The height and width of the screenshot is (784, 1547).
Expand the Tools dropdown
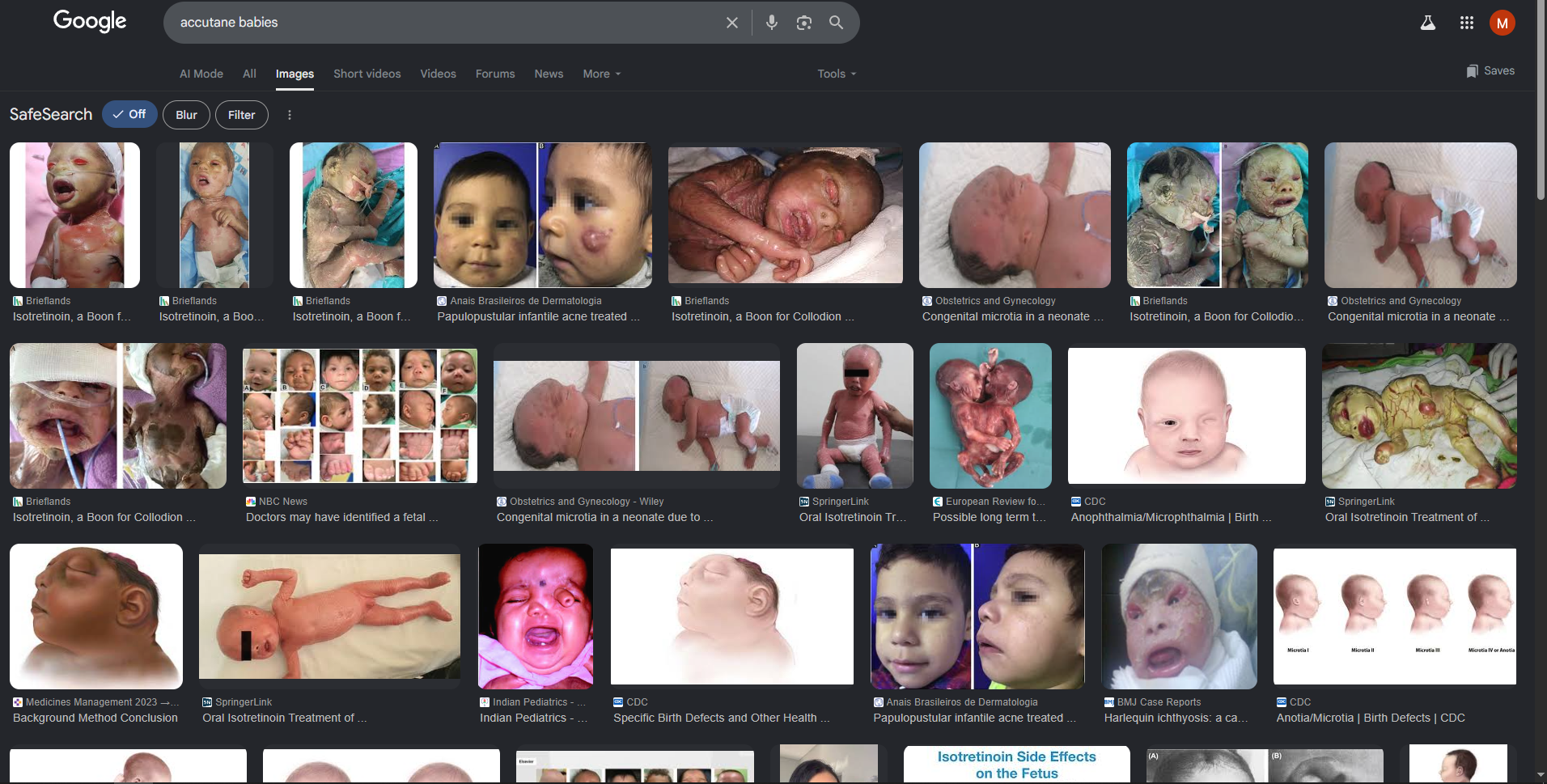837,74
